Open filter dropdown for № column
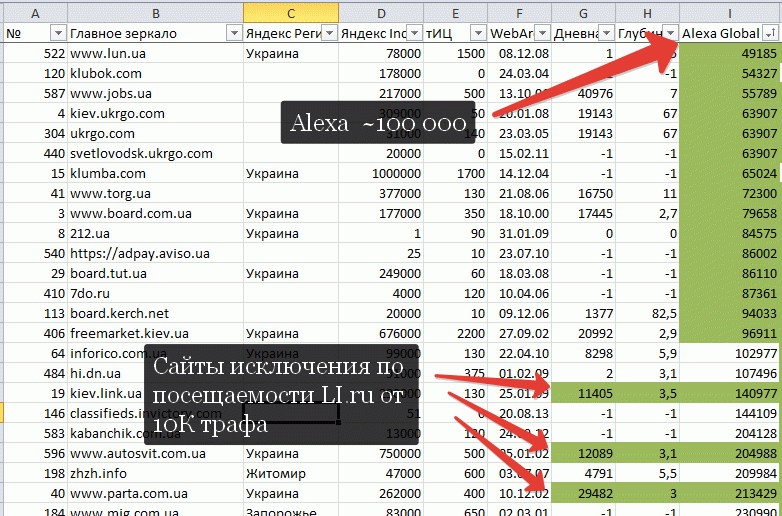Screen dimensions: 782x516 (x=58, y=33)
